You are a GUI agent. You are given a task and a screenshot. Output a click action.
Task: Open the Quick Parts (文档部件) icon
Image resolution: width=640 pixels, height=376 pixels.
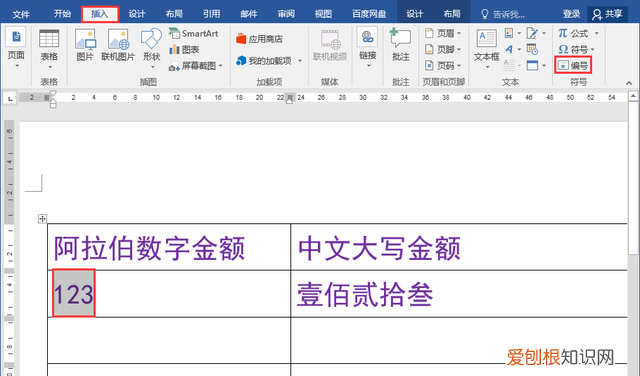coord(509,33)
